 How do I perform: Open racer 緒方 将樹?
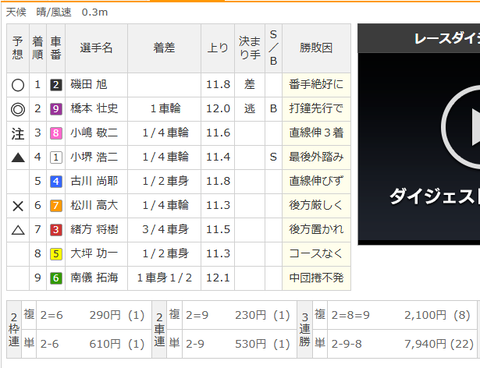click(x=94, y=229)
